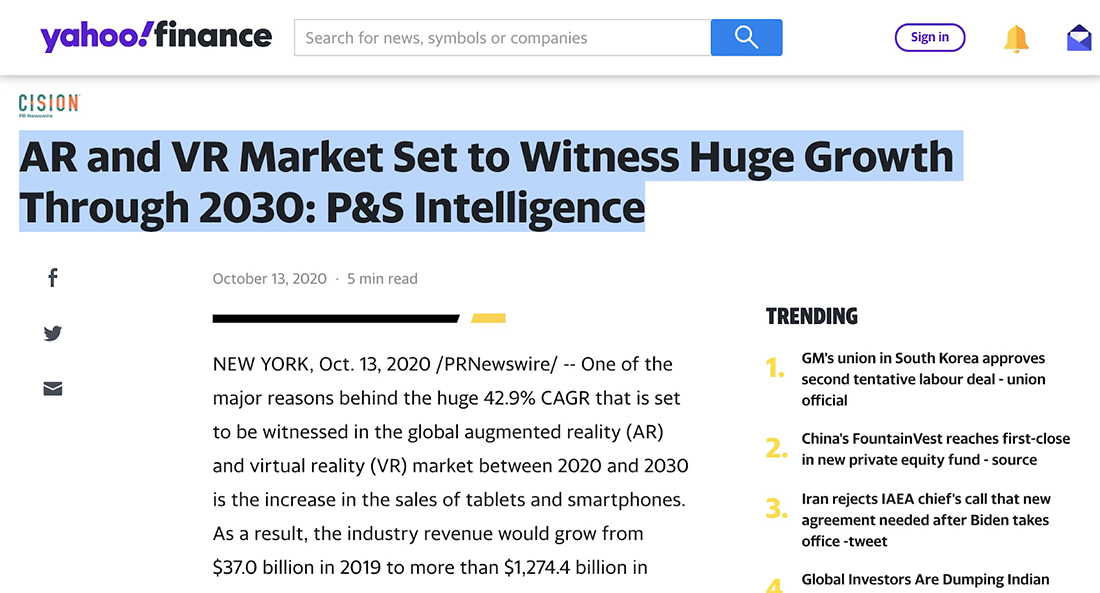Focus the news and symbols search field
1100x593 pixels.
coord(502,38)
